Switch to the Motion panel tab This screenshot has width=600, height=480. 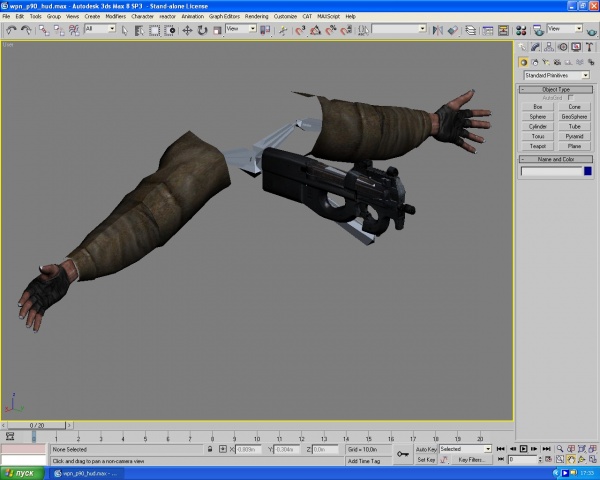[x=563, y=47]
